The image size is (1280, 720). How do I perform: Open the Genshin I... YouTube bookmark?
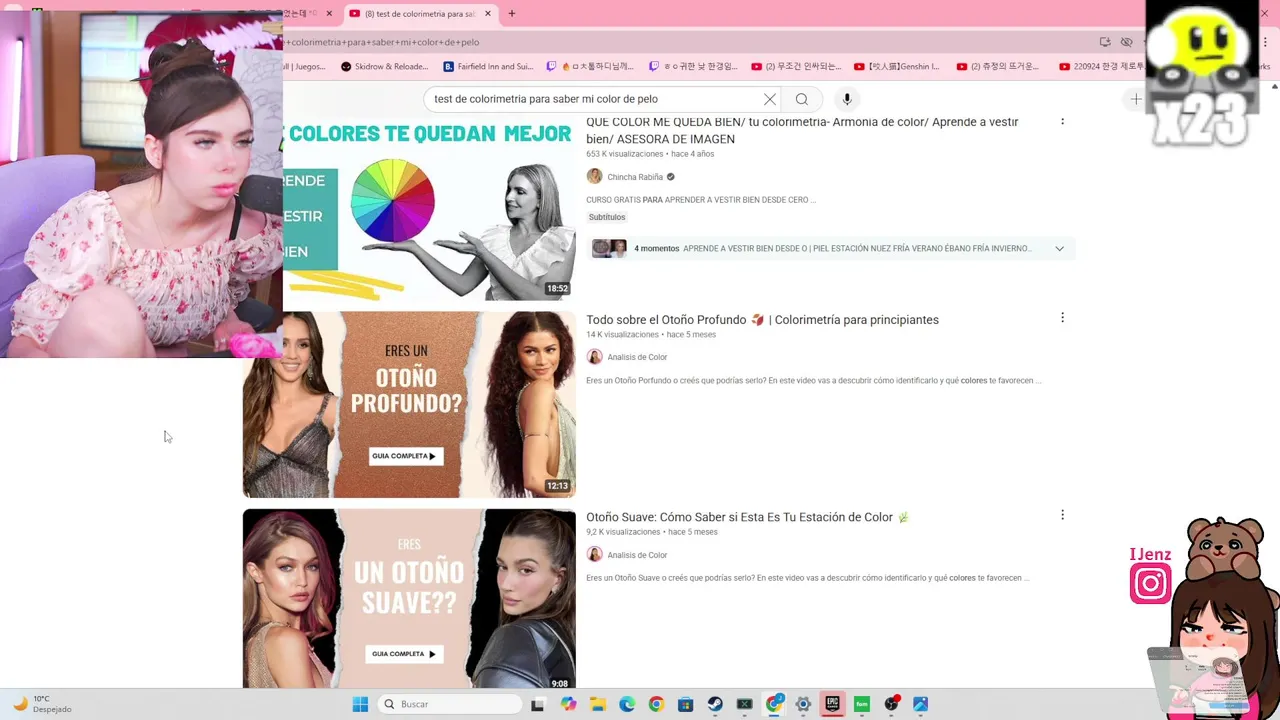click(897, 67)
